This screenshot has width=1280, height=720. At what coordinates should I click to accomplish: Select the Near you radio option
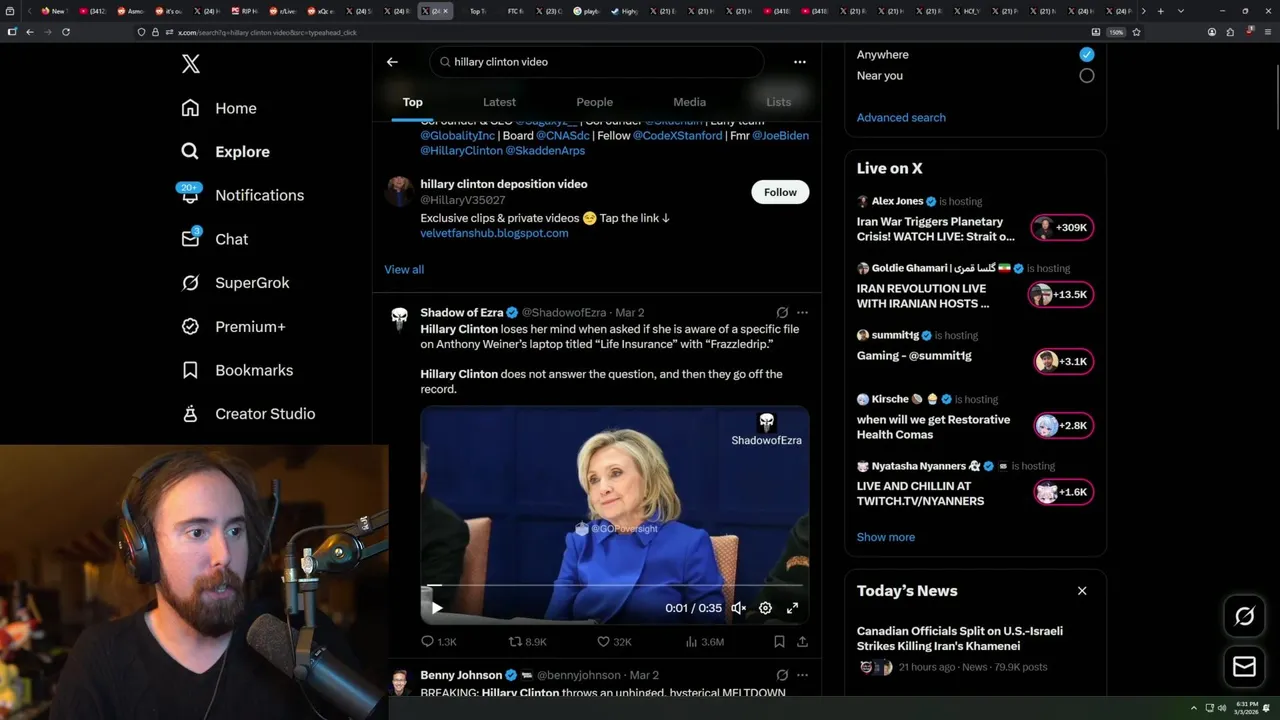(1087, 76)
